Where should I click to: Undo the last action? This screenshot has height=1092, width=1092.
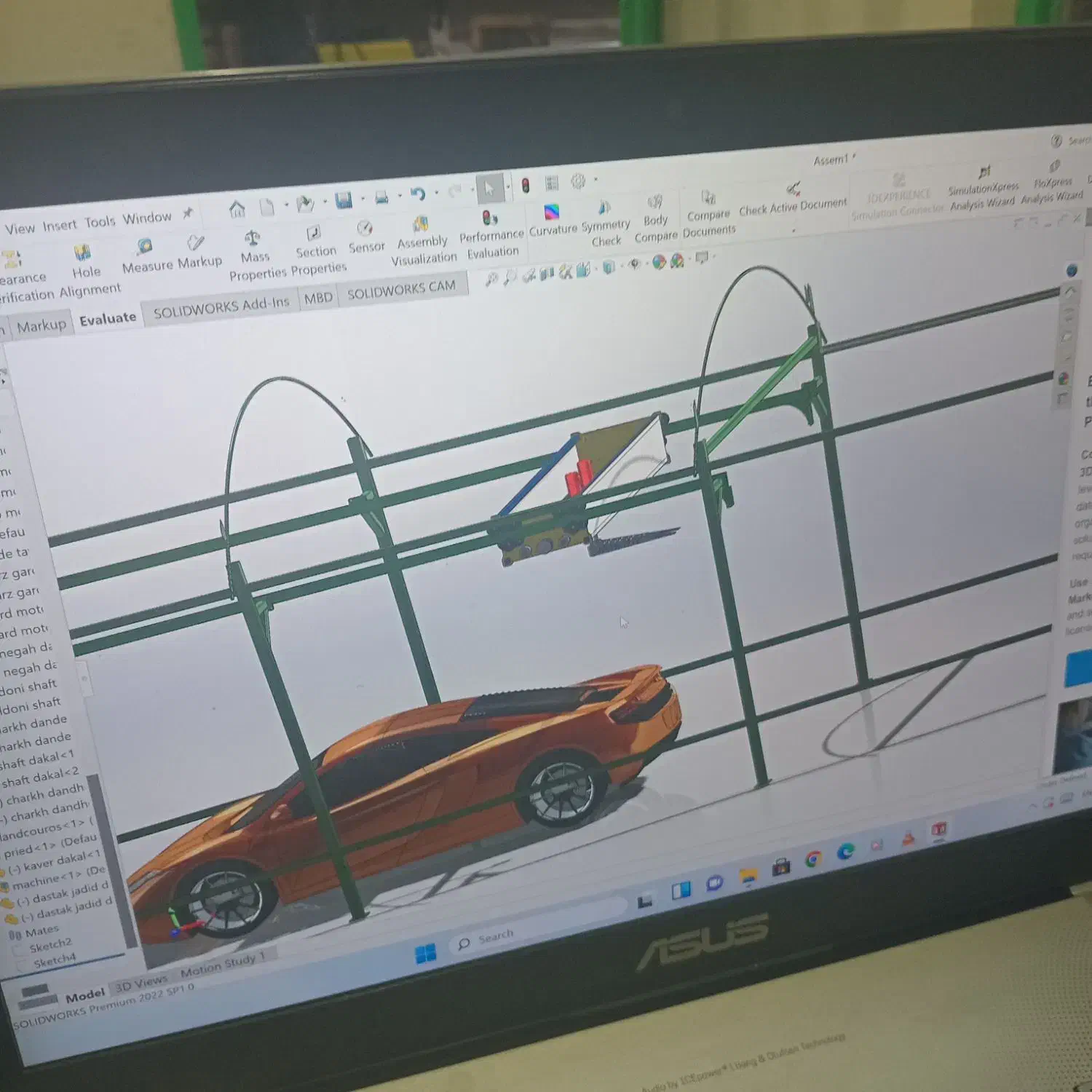click(x=418, y=194)
